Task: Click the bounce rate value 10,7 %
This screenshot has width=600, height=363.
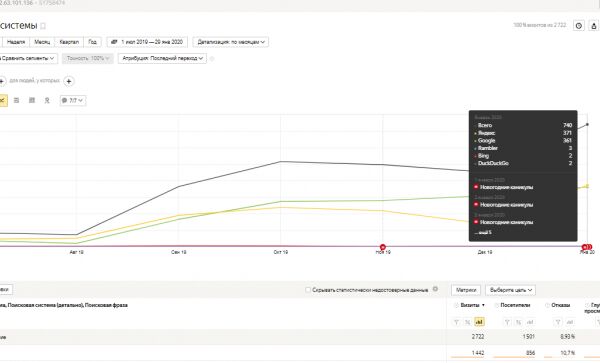Action: (567, 353)
